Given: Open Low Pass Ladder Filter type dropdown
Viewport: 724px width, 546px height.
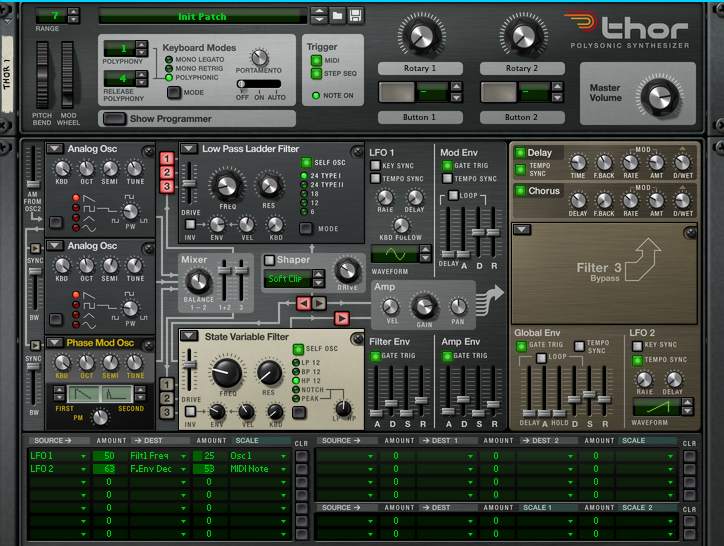Looking at the screenshot, I should click(x=188, y=149).
